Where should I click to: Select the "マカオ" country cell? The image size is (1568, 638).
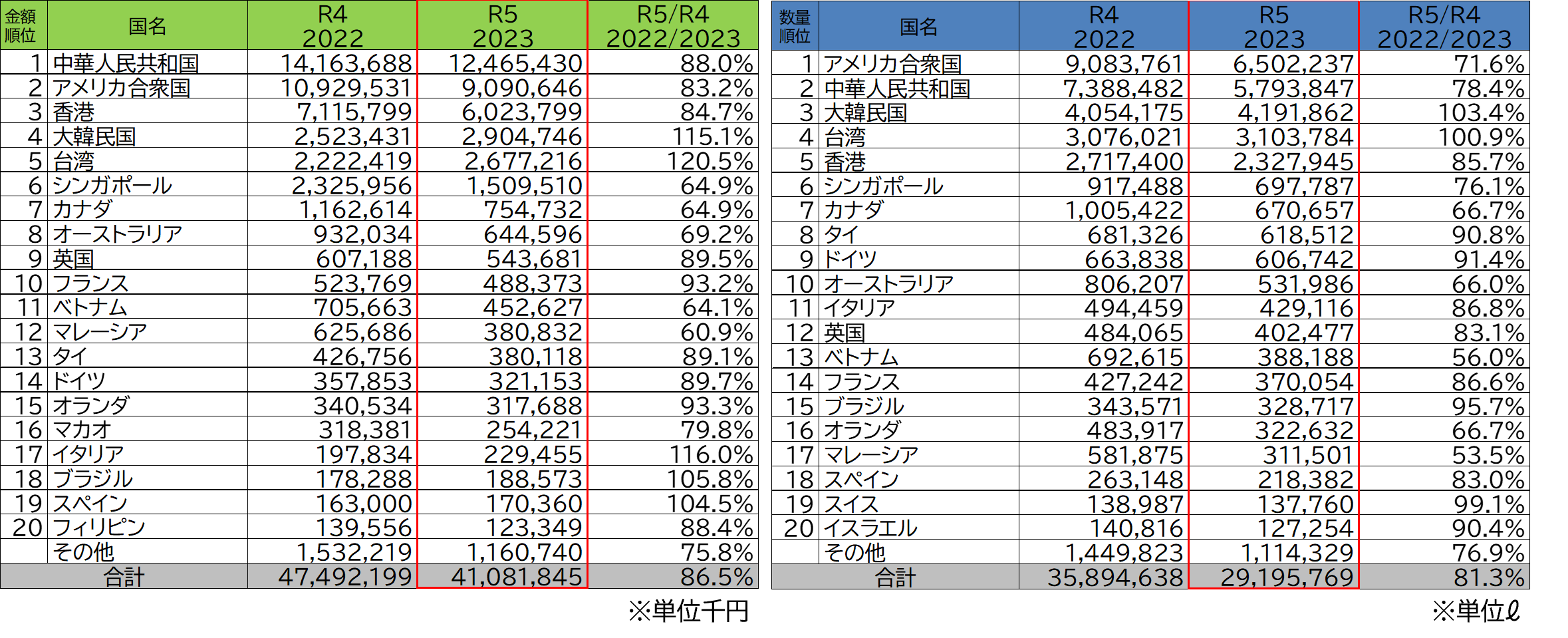point(148,429)
